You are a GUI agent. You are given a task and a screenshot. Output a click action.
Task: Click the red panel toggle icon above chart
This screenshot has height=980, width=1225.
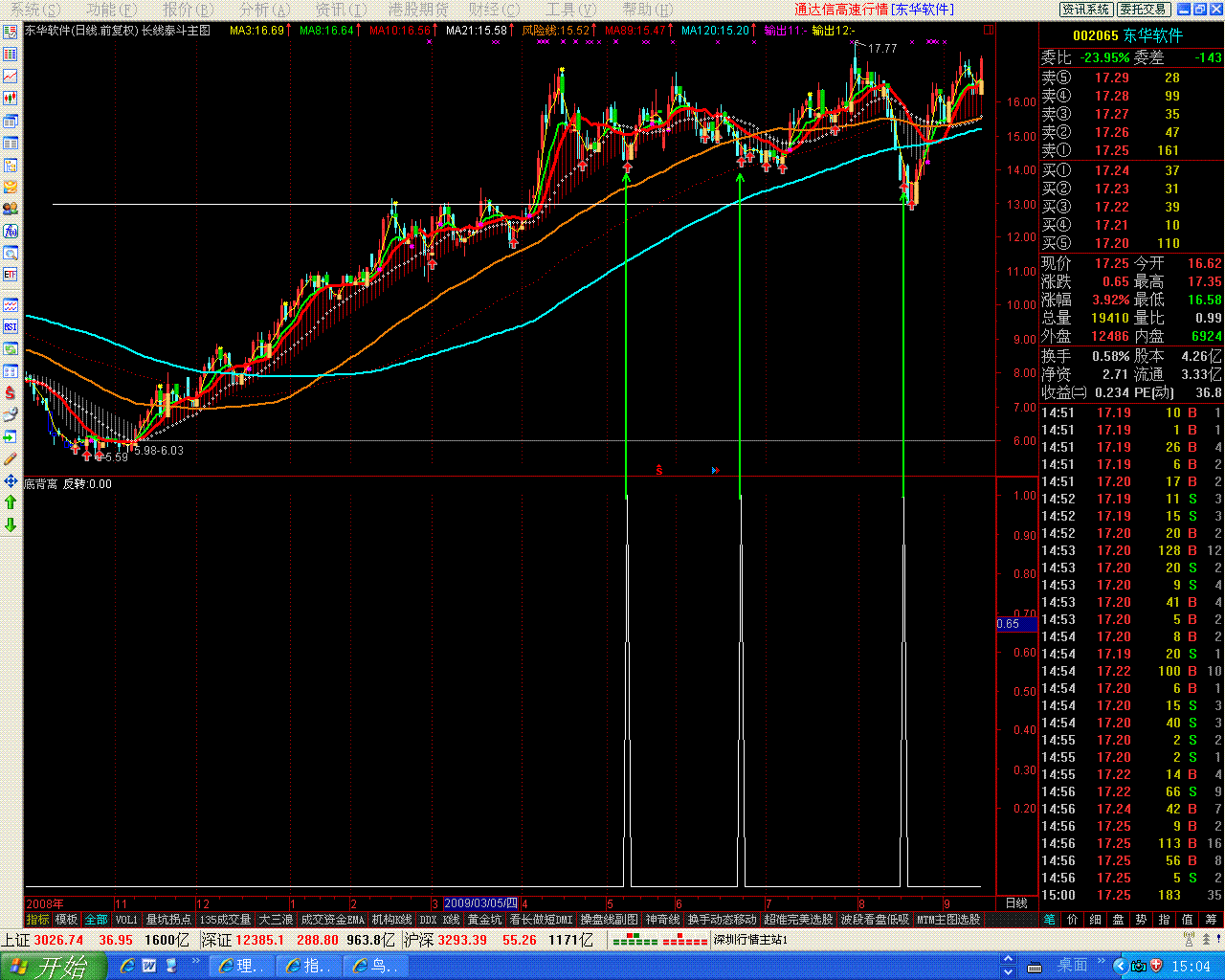989,30
